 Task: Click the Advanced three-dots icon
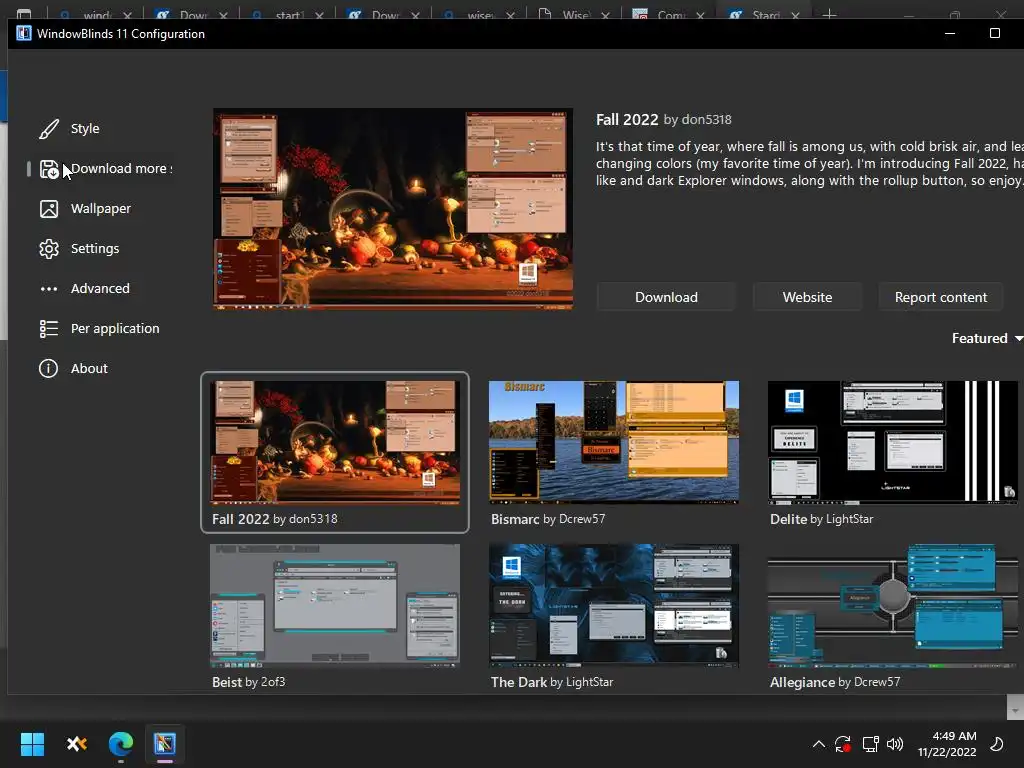(x=49, y=289)
